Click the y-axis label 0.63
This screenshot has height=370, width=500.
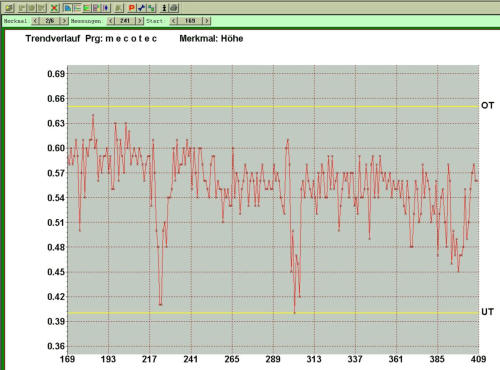[56, 123]
